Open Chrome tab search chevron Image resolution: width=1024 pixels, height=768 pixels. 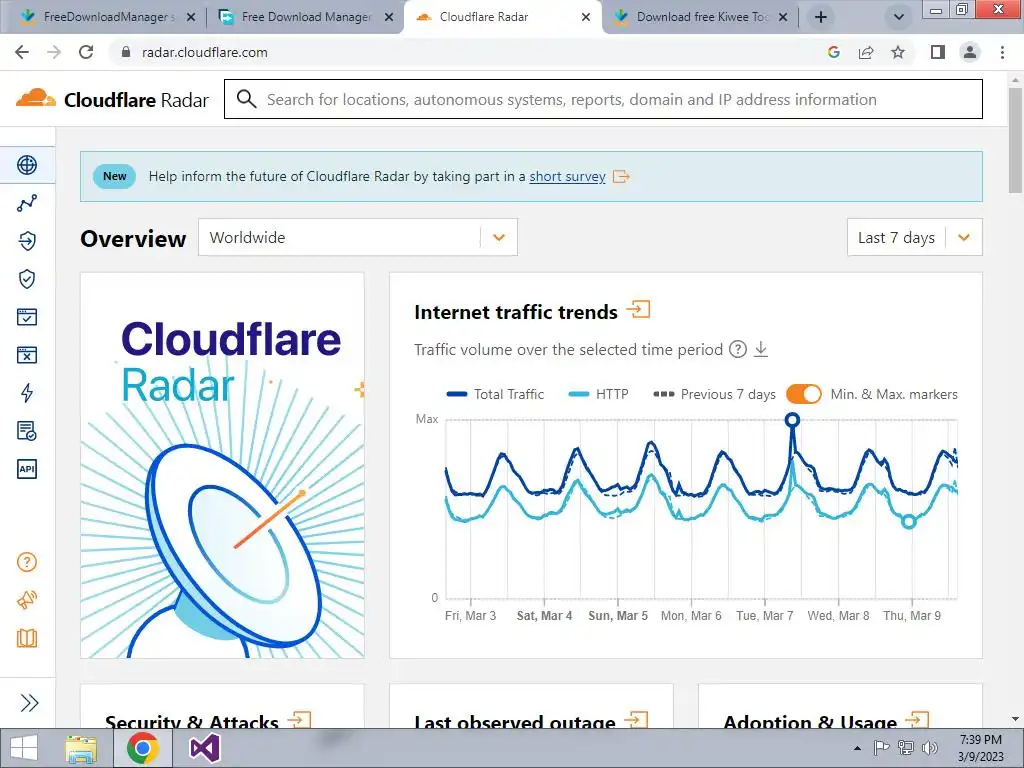click(899, 17)
